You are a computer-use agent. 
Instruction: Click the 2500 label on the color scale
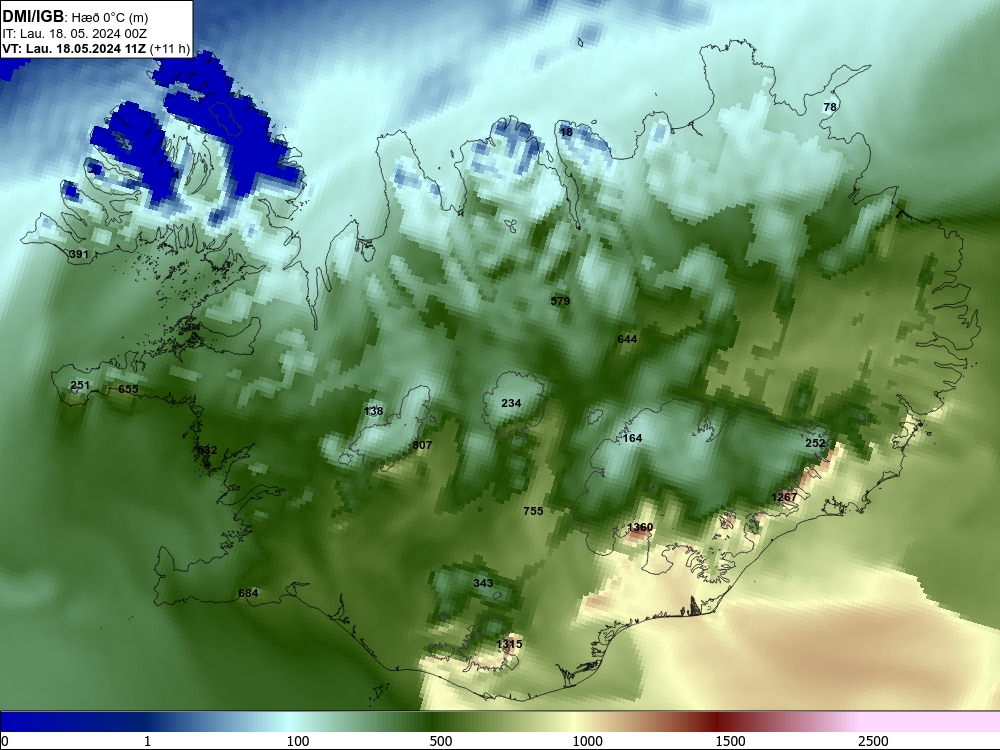(873, 741)
